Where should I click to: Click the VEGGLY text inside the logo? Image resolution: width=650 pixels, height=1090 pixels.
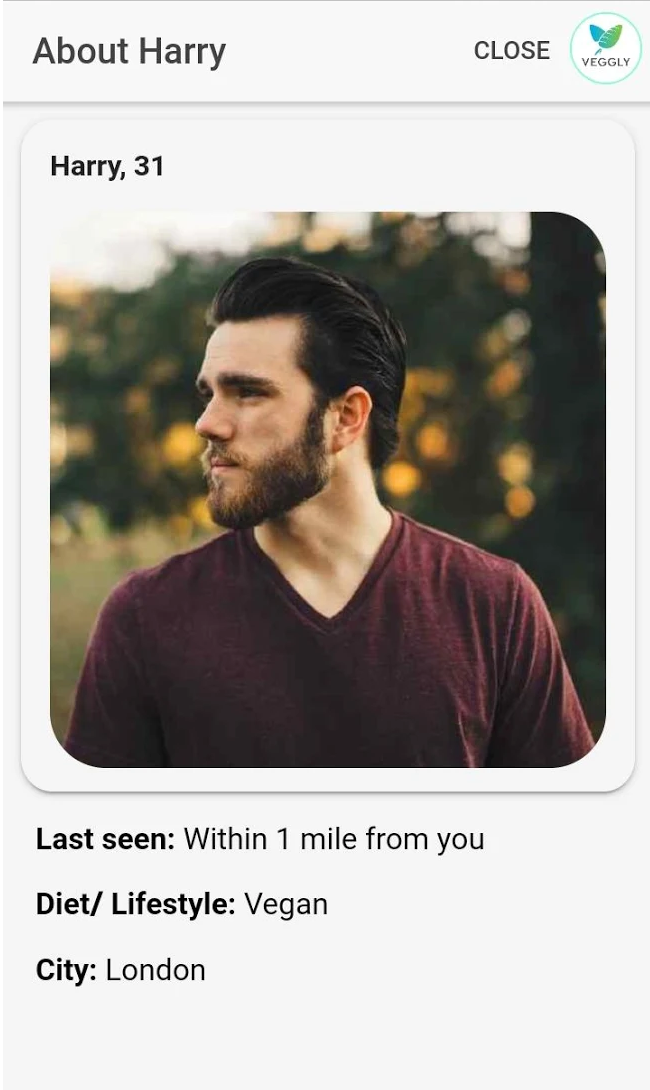click(x=605, y=62)
